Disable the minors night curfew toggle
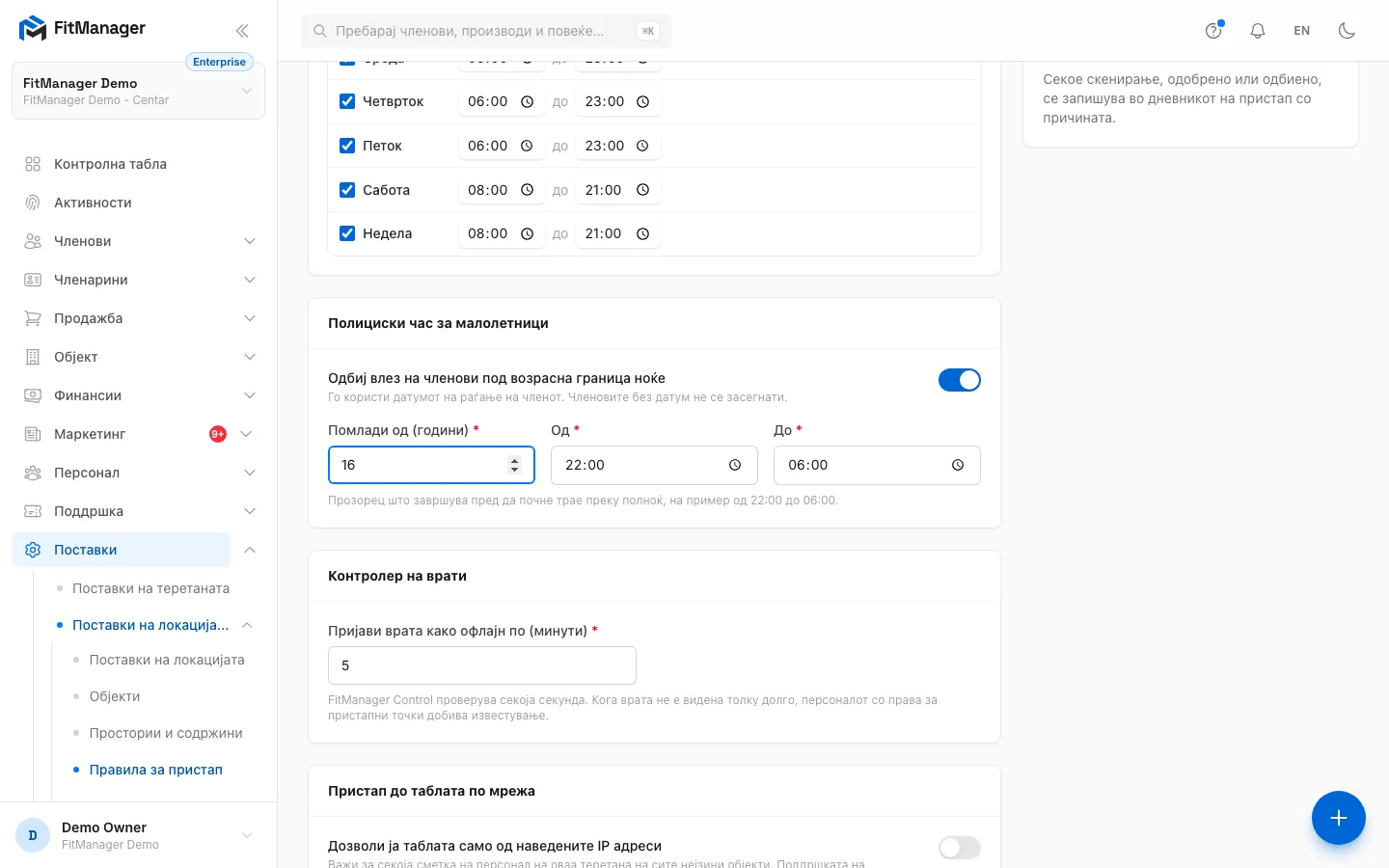This screenshot has height=868, width=1389. [x=960, y=380]
